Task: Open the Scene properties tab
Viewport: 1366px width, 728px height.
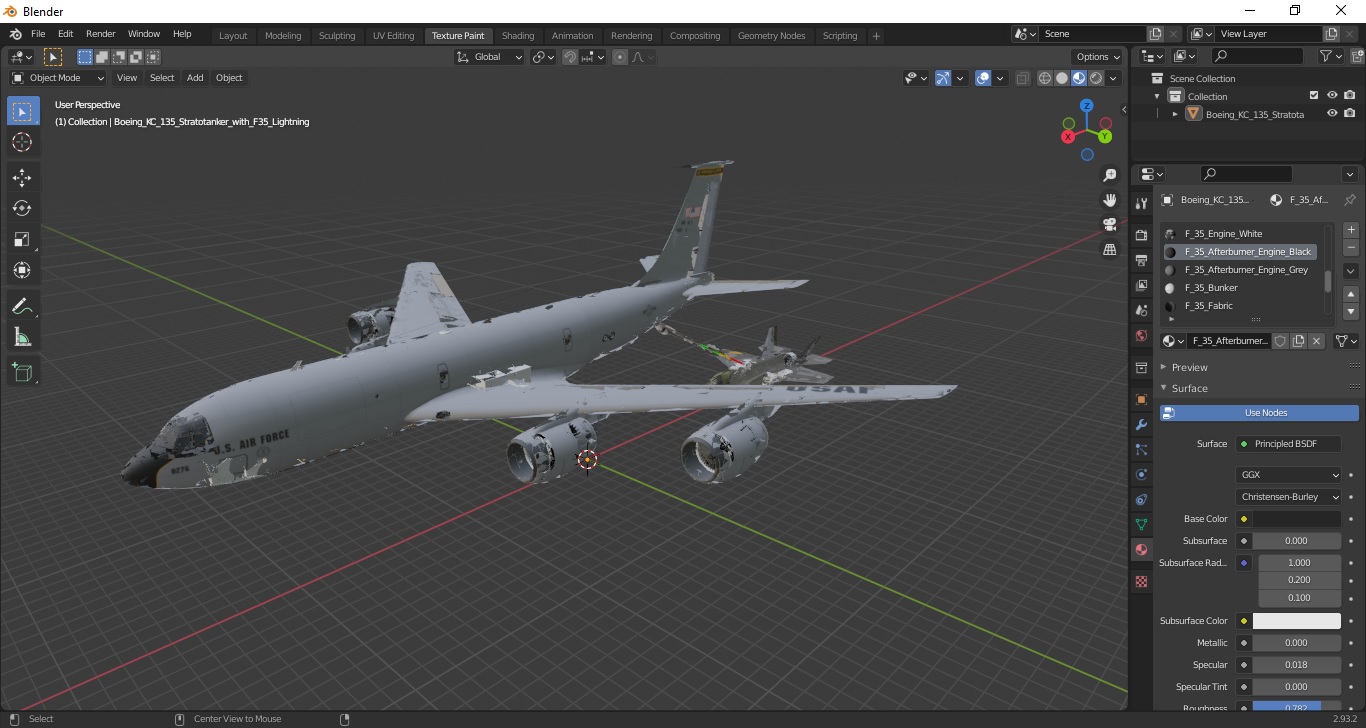Action: 1141,310
